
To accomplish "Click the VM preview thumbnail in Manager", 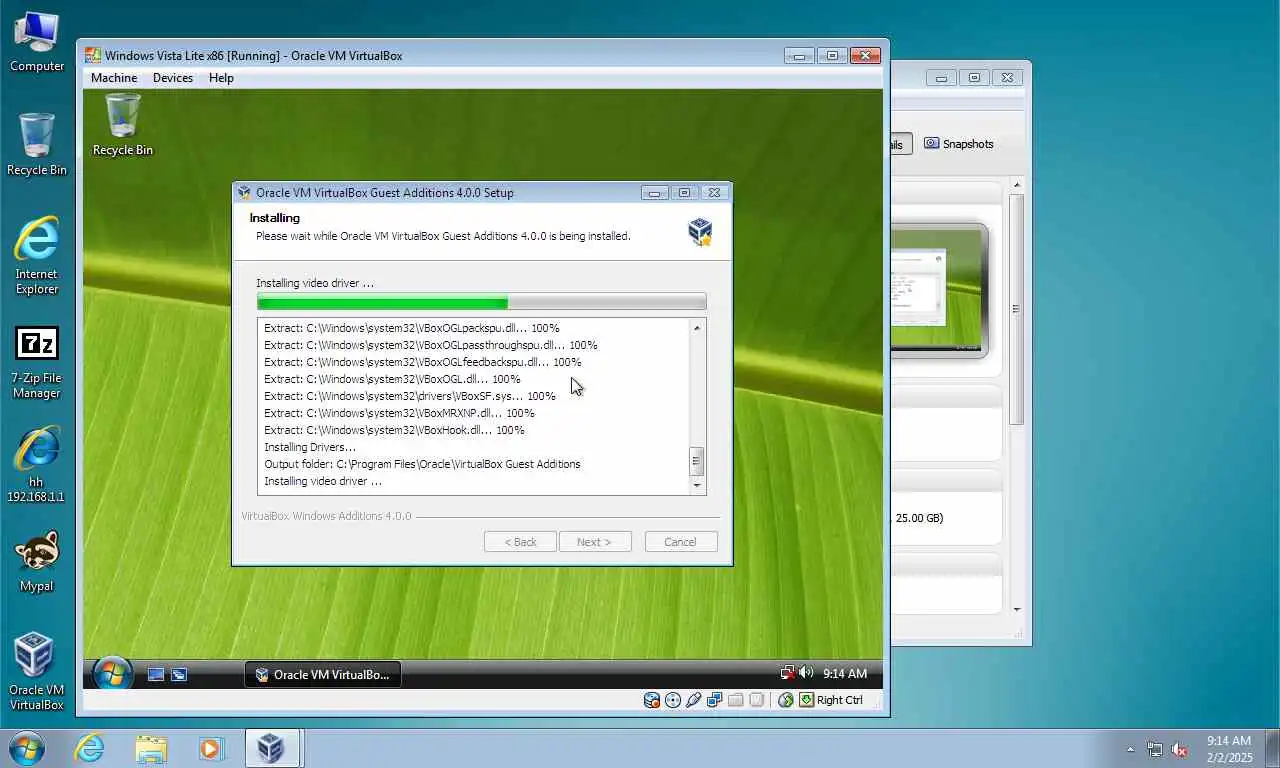I will click(939, 290).
